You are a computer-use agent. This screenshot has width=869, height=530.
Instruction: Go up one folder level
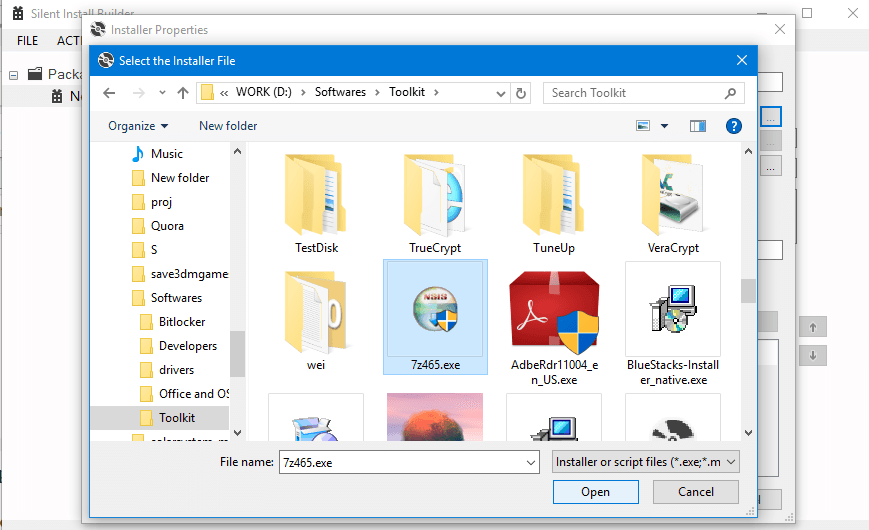(183, 93)
